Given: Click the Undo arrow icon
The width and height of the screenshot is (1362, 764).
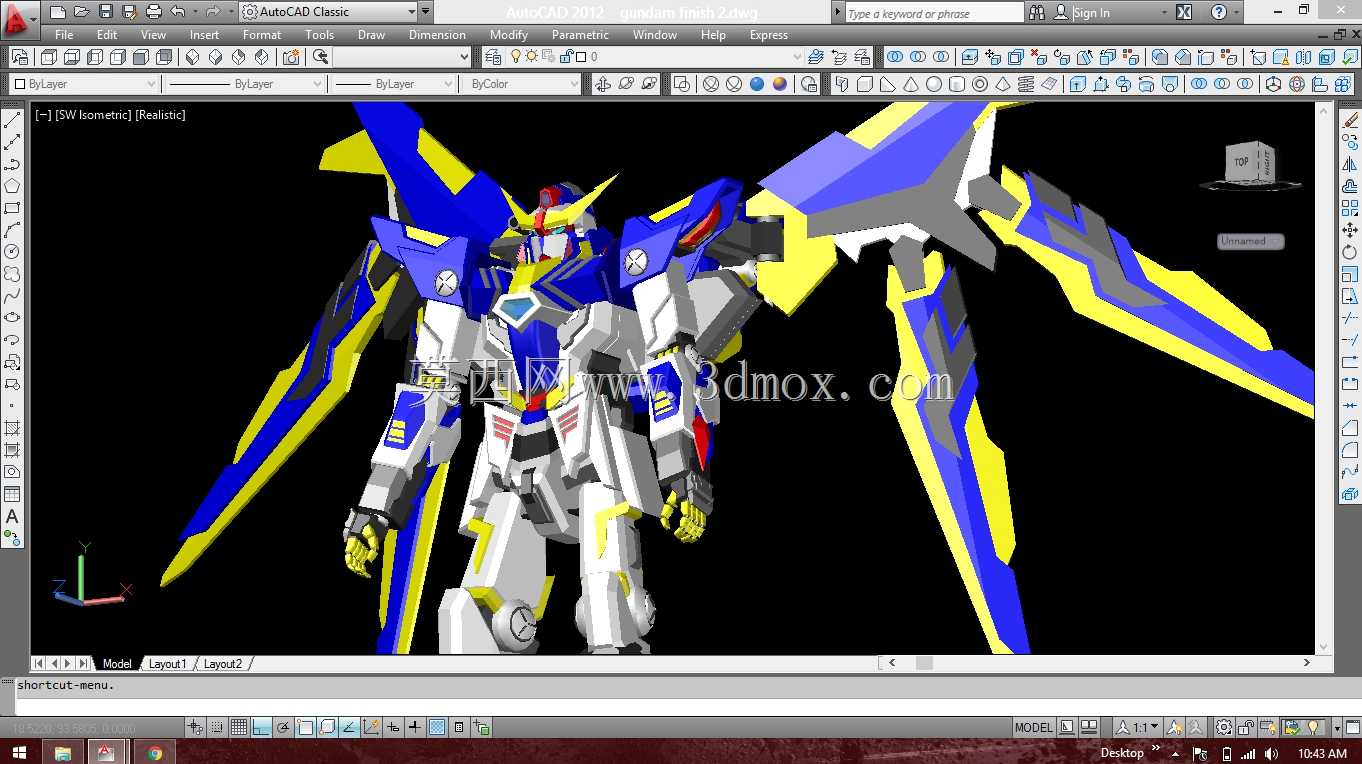Looking at the screenshot, I should (178, 12).
